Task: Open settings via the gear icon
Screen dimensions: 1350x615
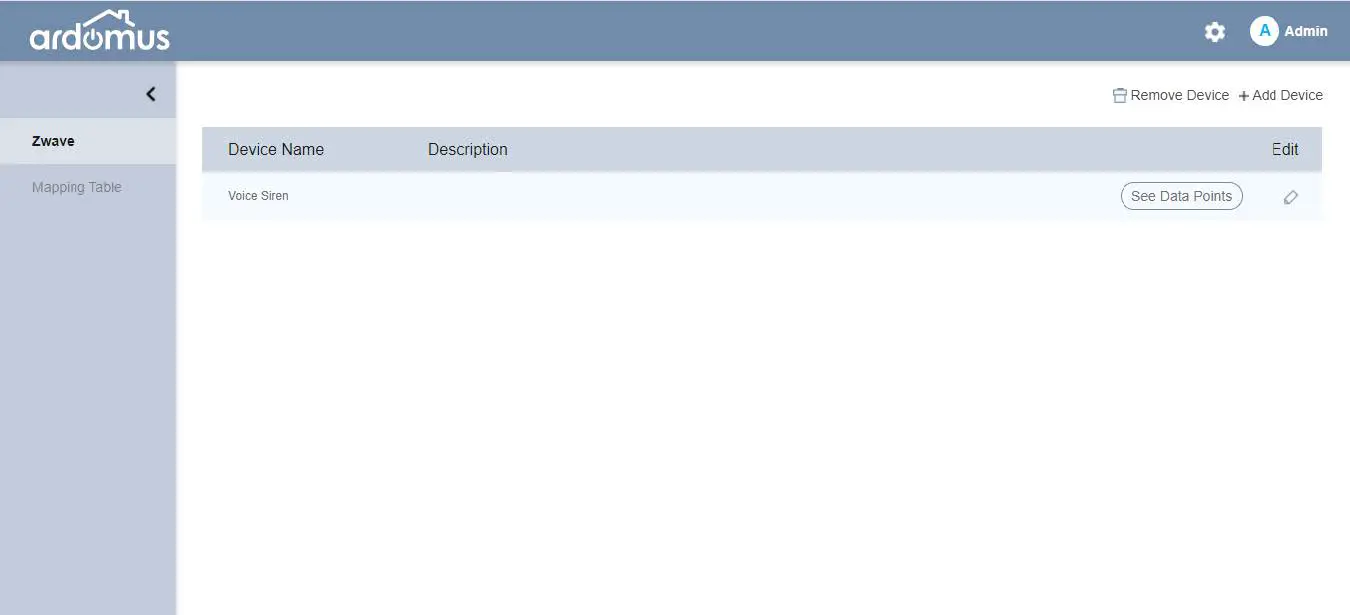Action: tap(1214, 32)
